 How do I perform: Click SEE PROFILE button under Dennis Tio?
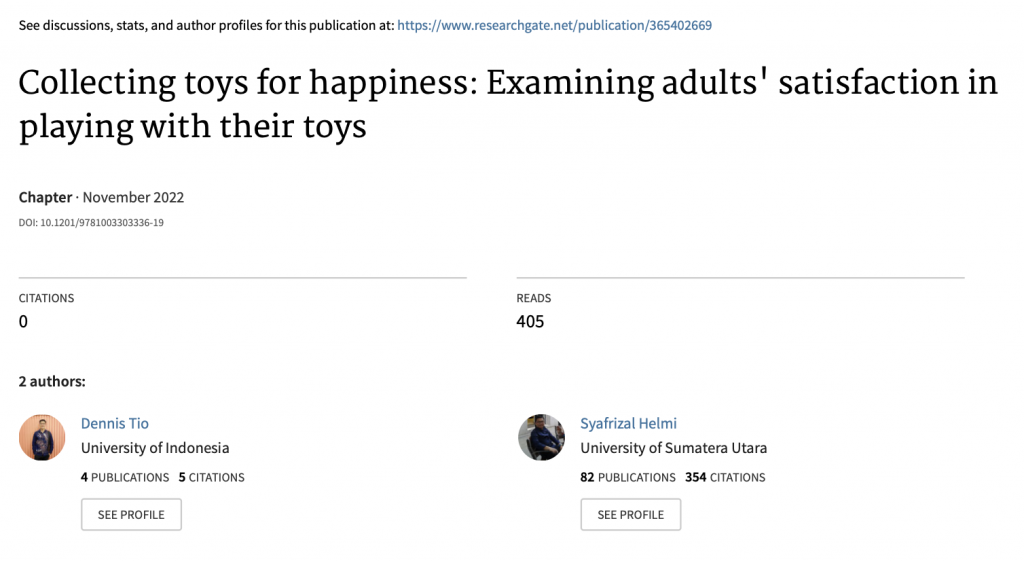coord(131,515)
